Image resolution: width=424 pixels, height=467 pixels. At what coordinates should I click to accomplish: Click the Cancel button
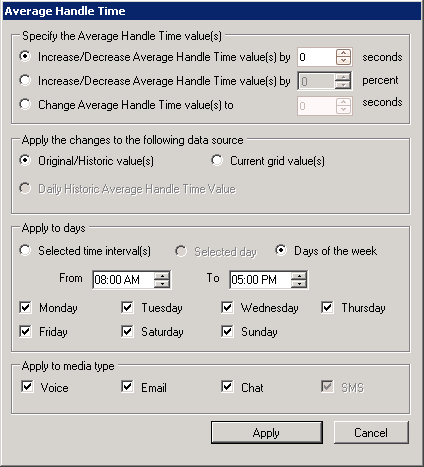click(x=371, y=433)
